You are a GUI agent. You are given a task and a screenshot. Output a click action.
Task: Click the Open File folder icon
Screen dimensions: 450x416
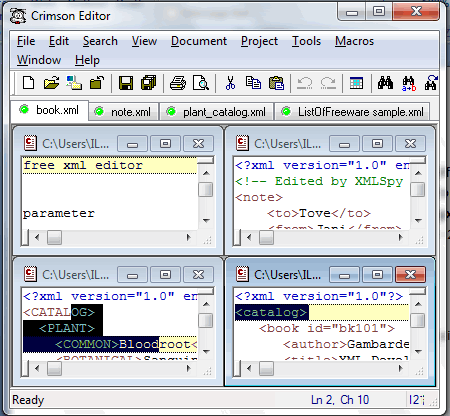coord(51,83)
